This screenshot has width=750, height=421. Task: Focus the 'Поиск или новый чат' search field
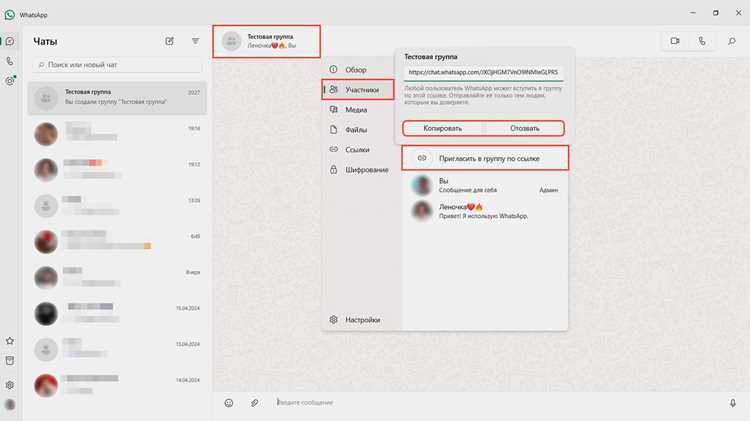point(118,65)
